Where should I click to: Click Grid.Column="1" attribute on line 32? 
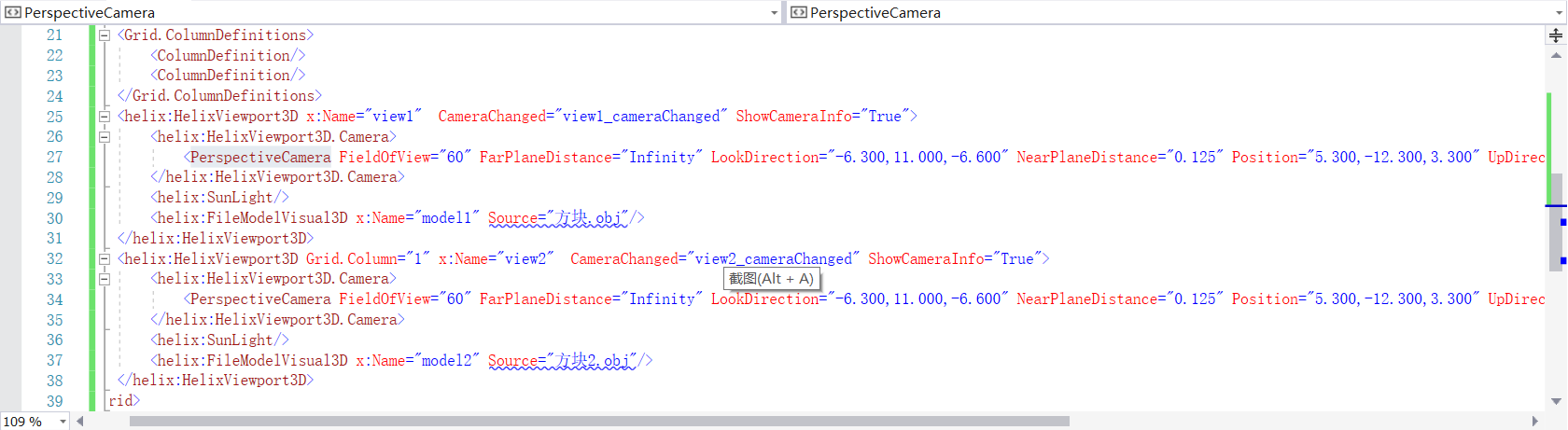pos(368,259)
